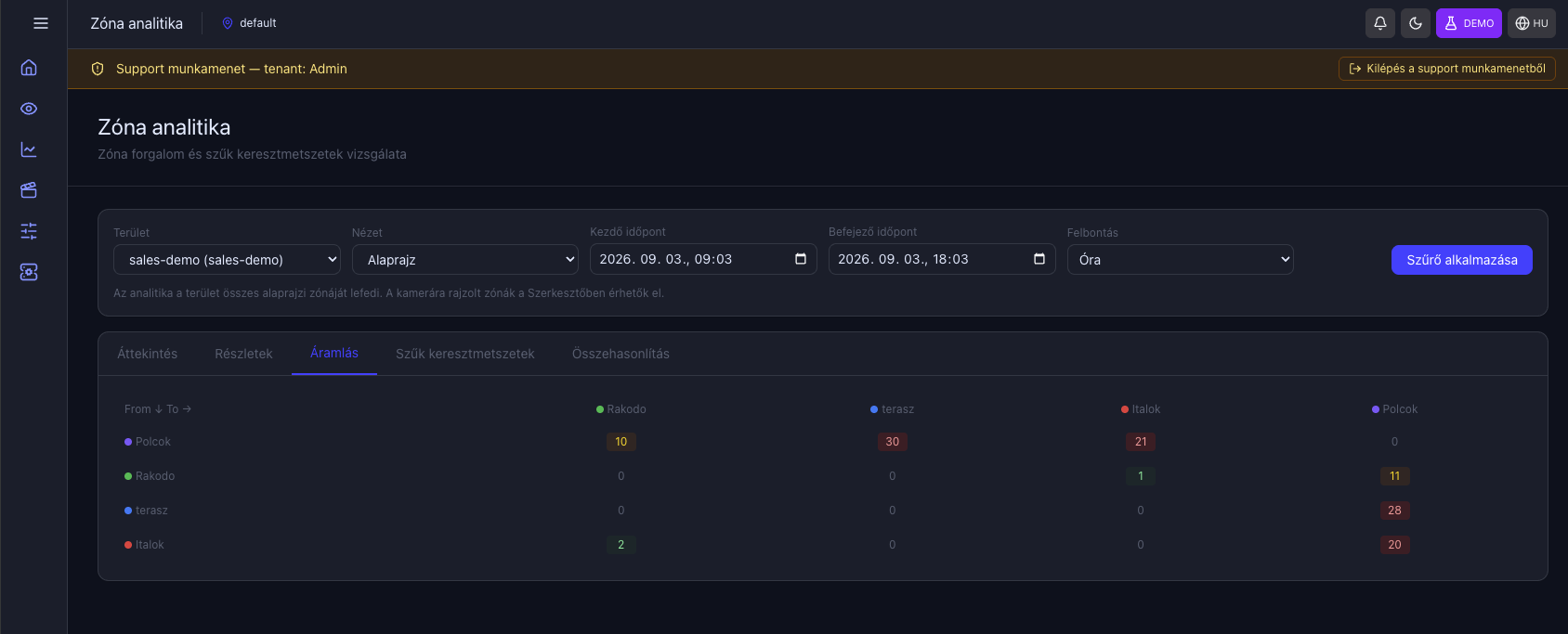Screen dimensions: 1568x634
Task: Toggle dark mode moon icon
Action: point(1416,23)
